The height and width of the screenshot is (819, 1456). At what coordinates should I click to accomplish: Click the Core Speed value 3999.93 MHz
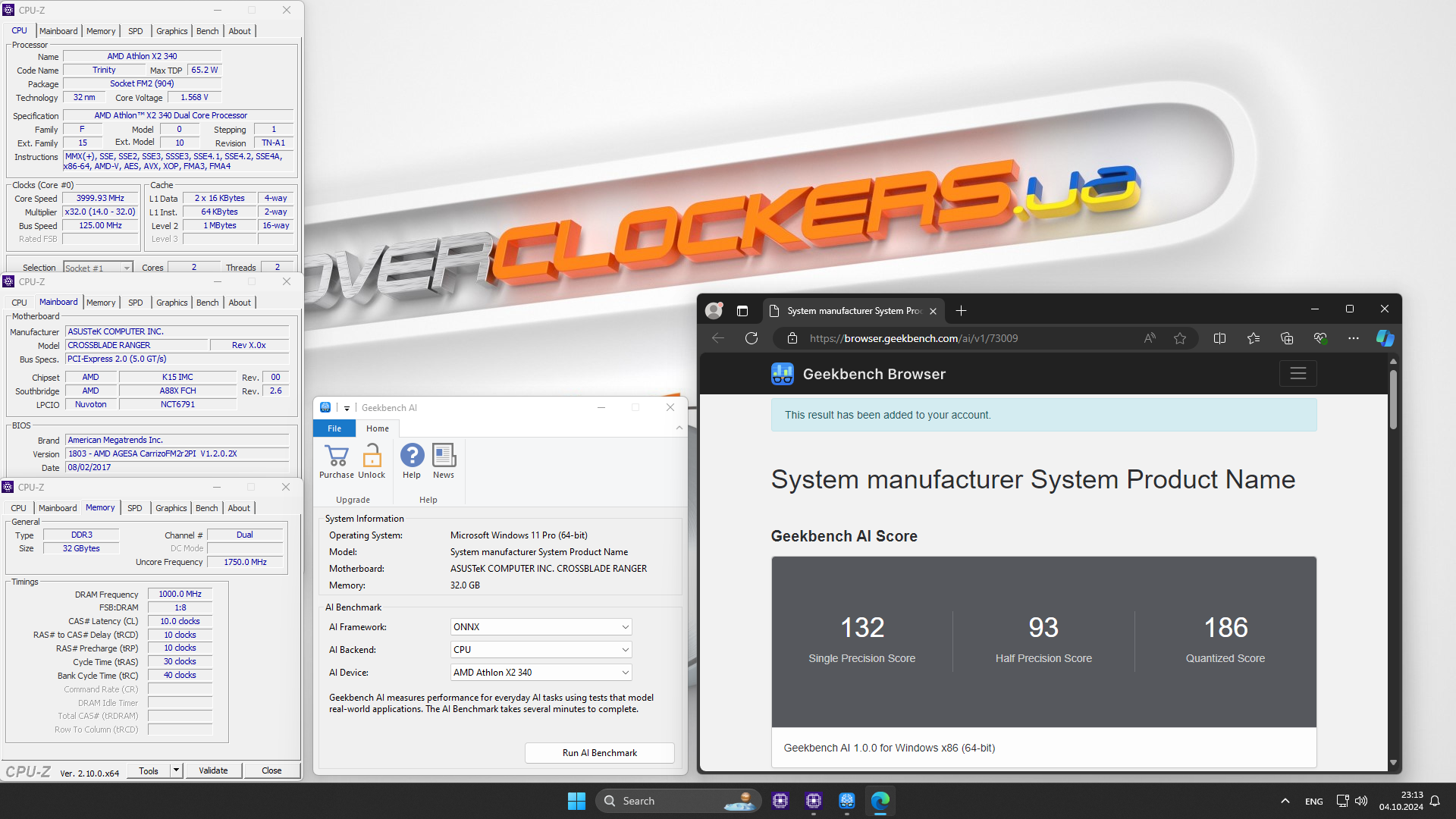[x=100, y=199]
